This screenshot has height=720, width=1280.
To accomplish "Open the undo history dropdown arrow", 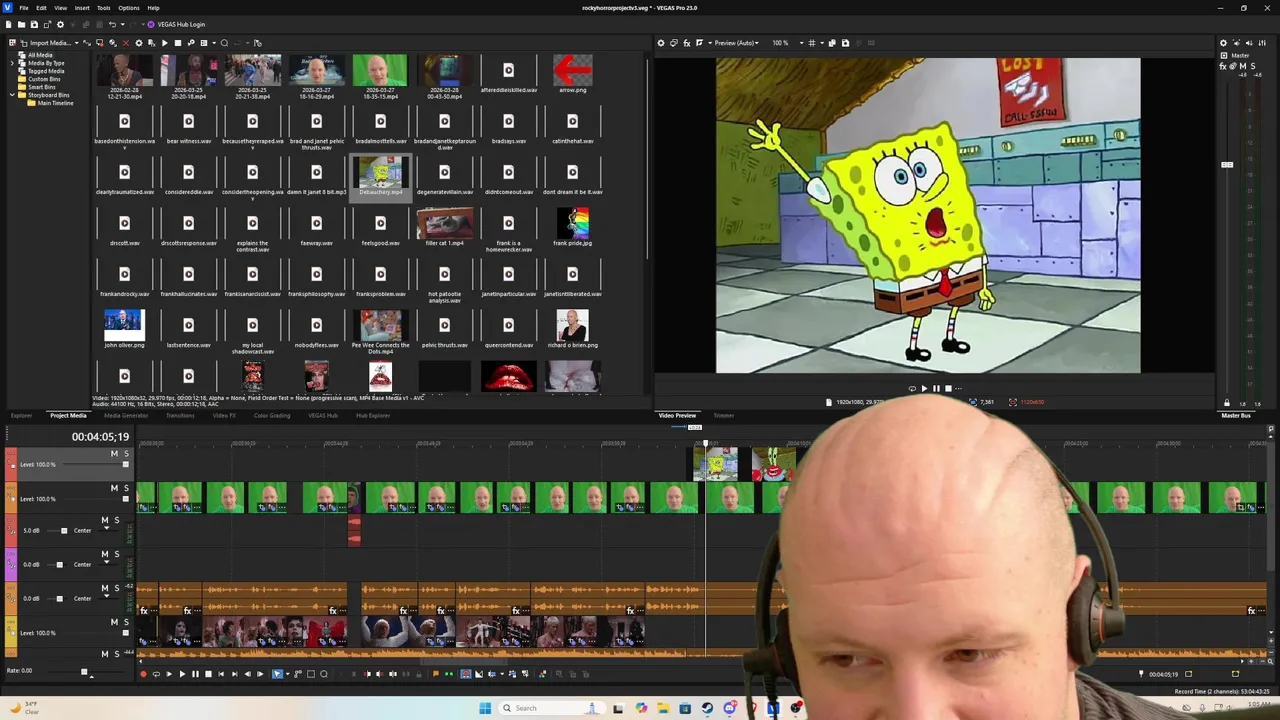I will 122,24.
